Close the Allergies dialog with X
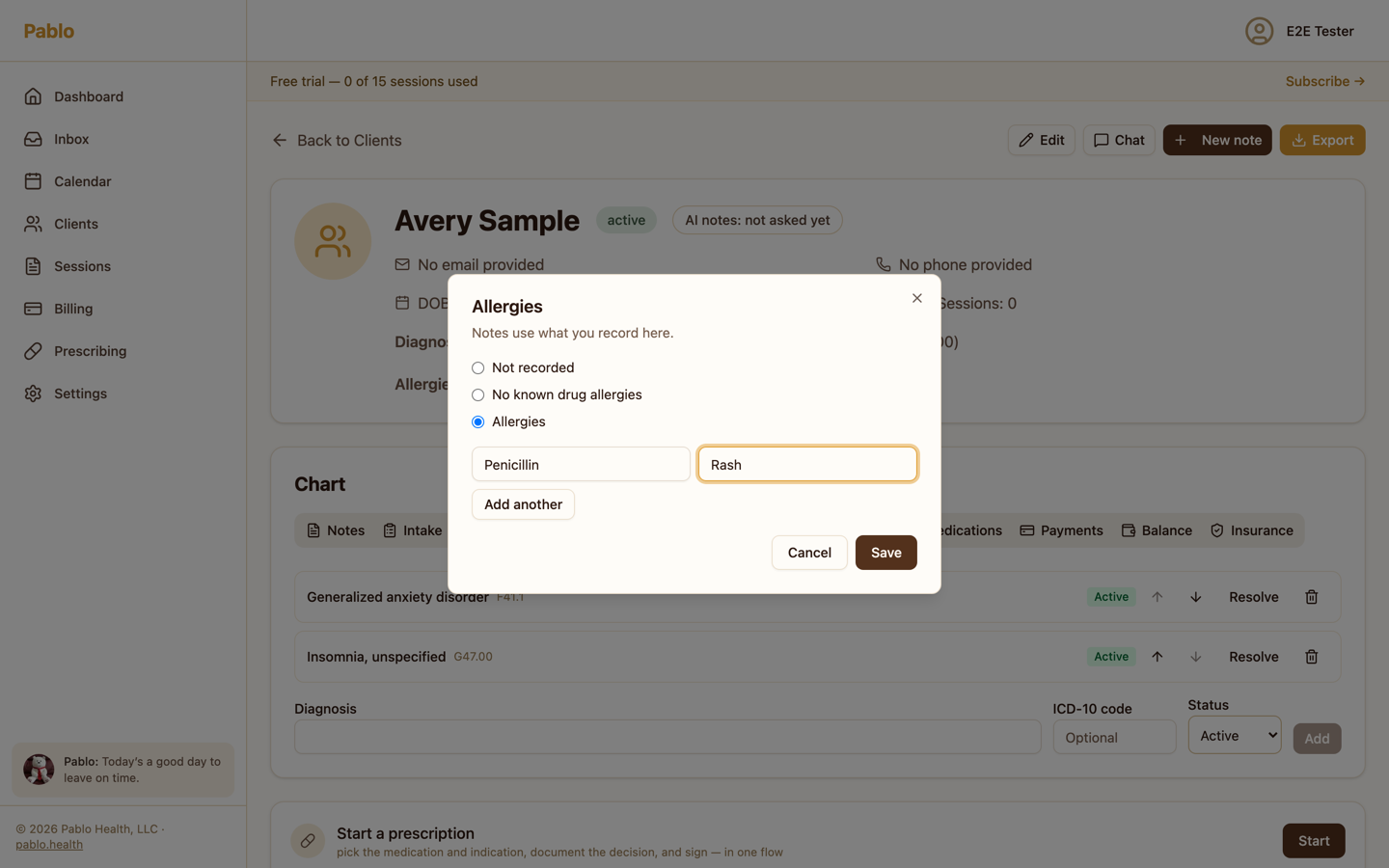 click(x=917, y=298)
